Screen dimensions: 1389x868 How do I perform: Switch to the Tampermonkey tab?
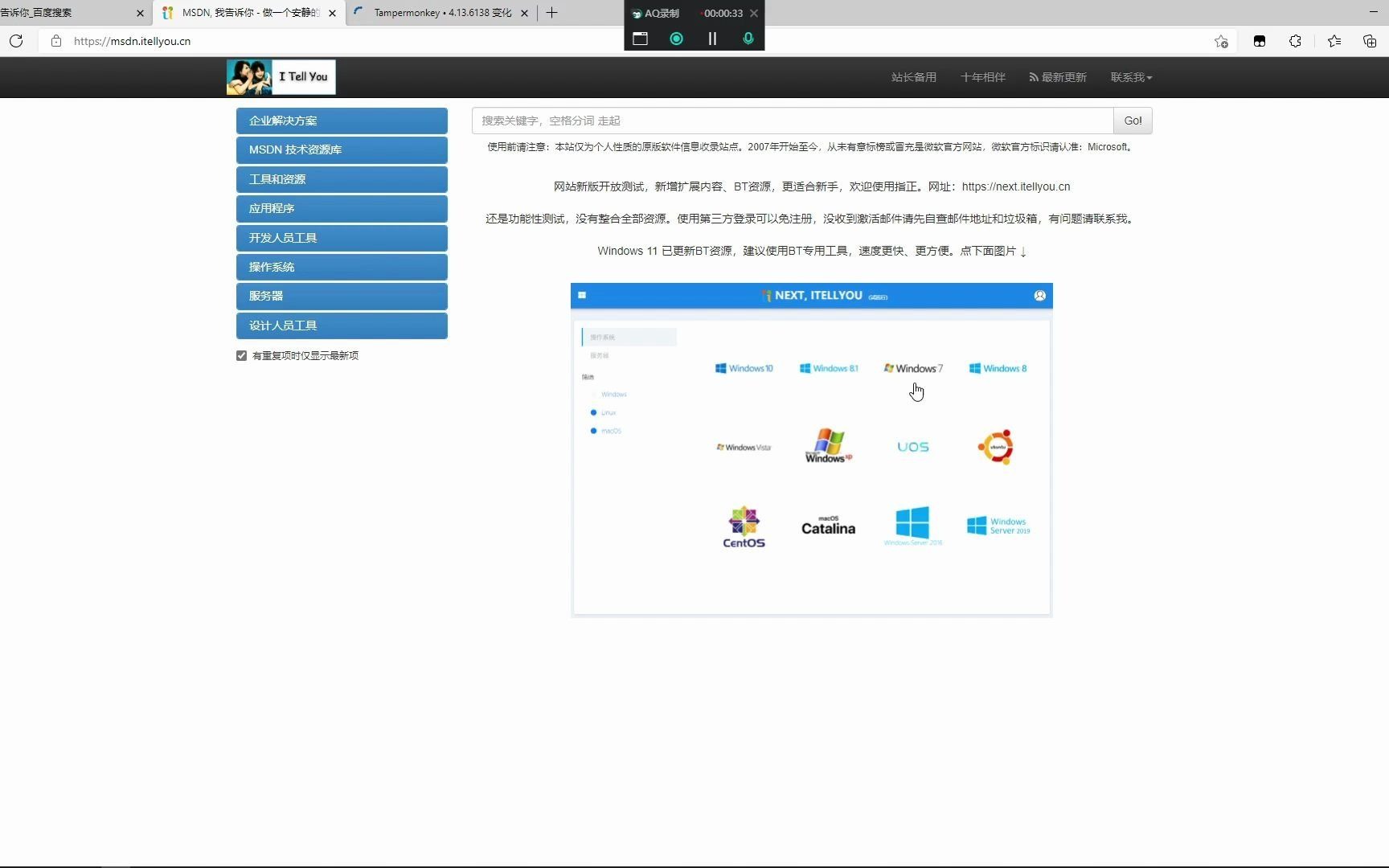[440, 13]
